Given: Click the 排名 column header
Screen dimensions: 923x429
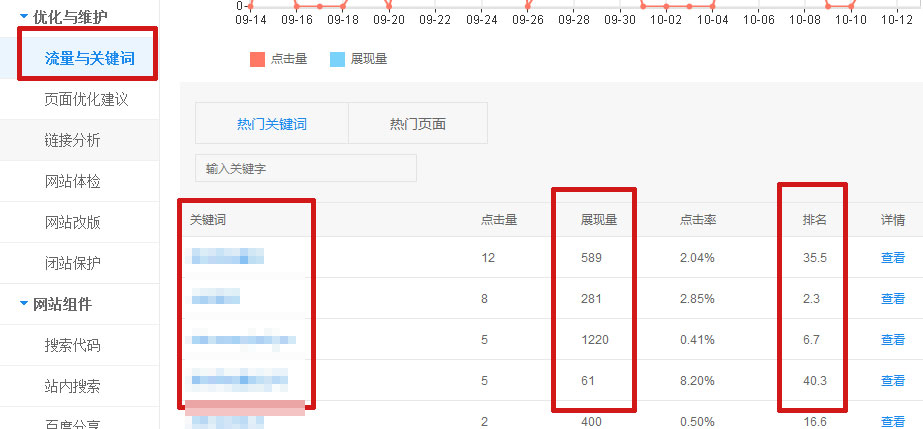Looking at the screenshot, I should 815,220.
